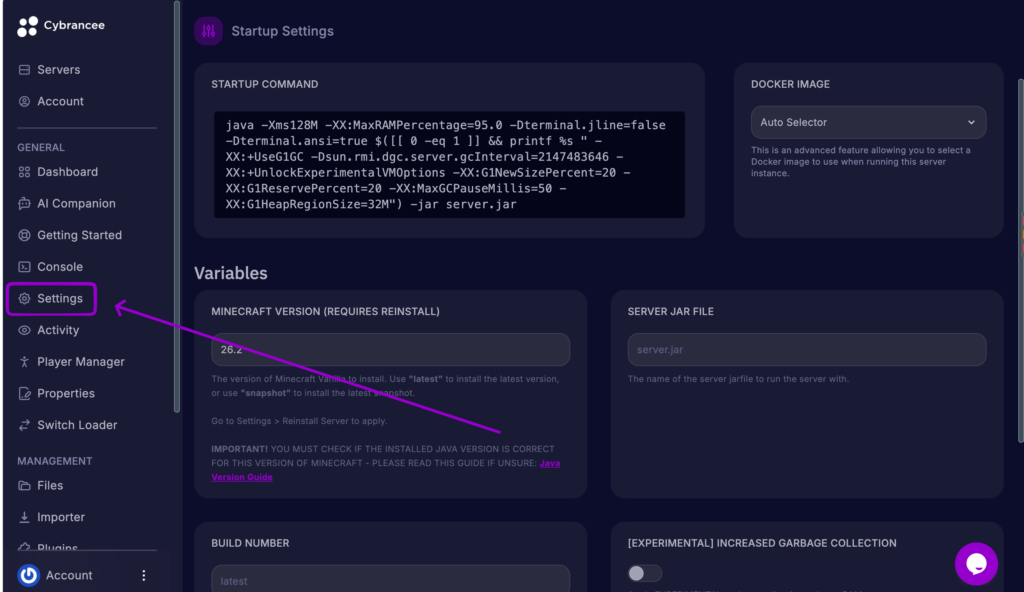
Task: Click the Cybrancee logo icon
Action: (x=27, y=26)
